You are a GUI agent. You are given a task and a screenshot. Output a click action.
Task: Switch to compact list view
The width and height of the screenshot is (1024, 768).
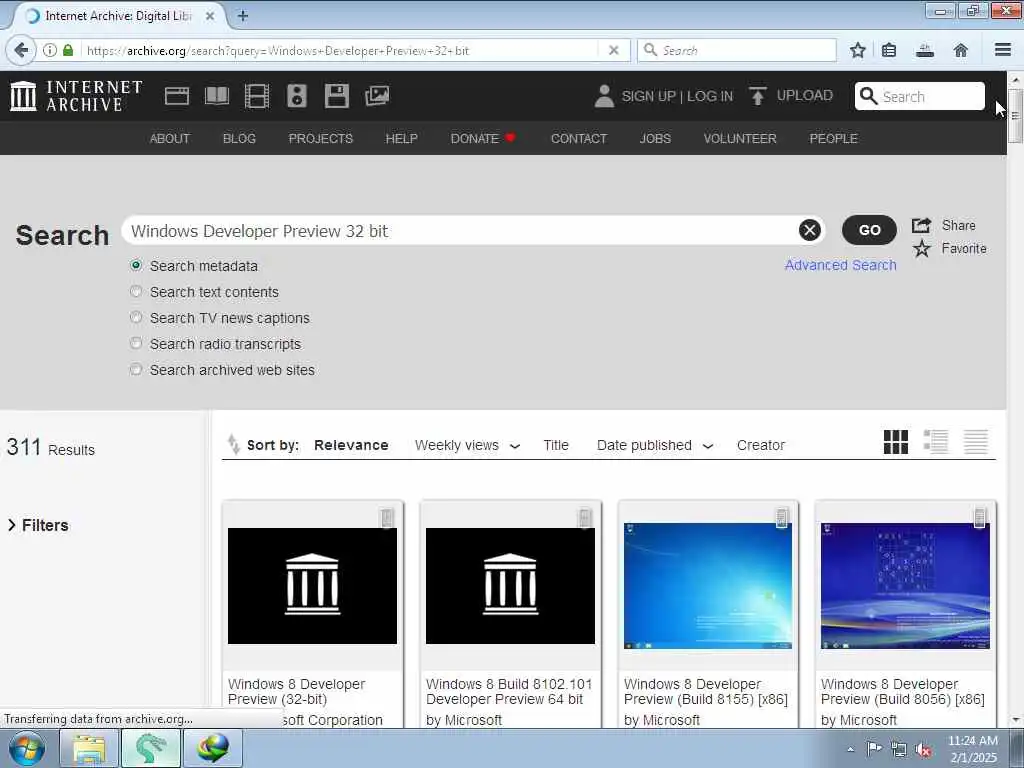click(976, 442)
